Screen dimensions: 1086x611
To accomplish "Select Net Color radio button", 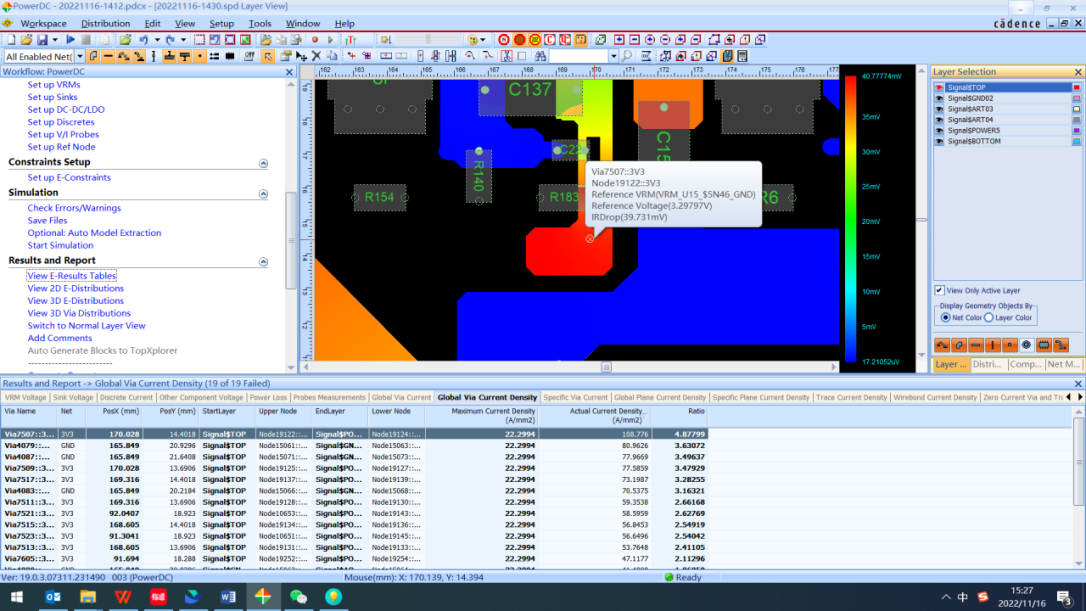I will click(945, 317).
